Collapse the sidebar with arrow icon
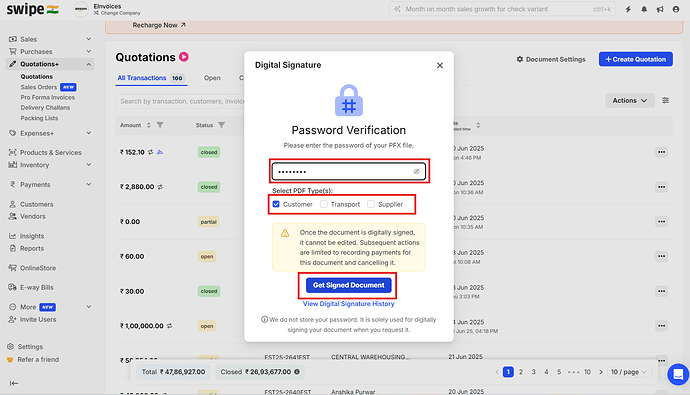 click(14, 383)
